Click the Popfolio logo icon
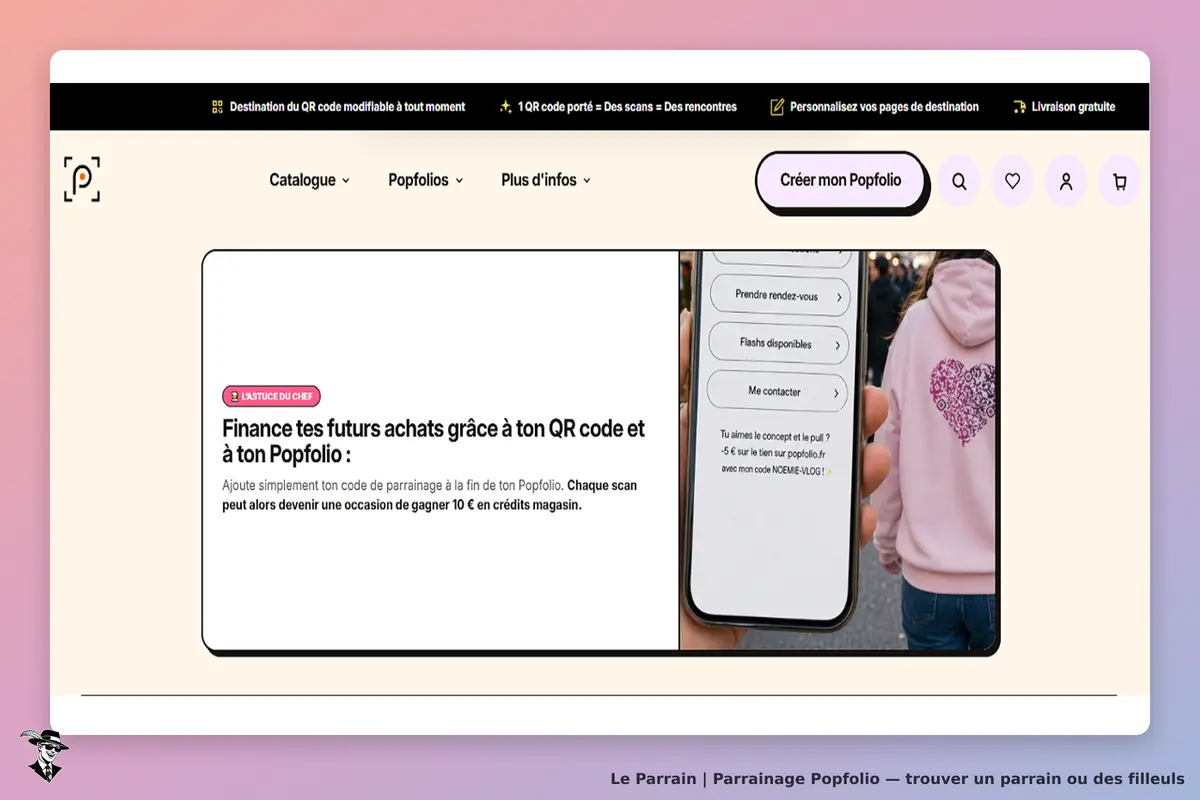 point(82,179)
